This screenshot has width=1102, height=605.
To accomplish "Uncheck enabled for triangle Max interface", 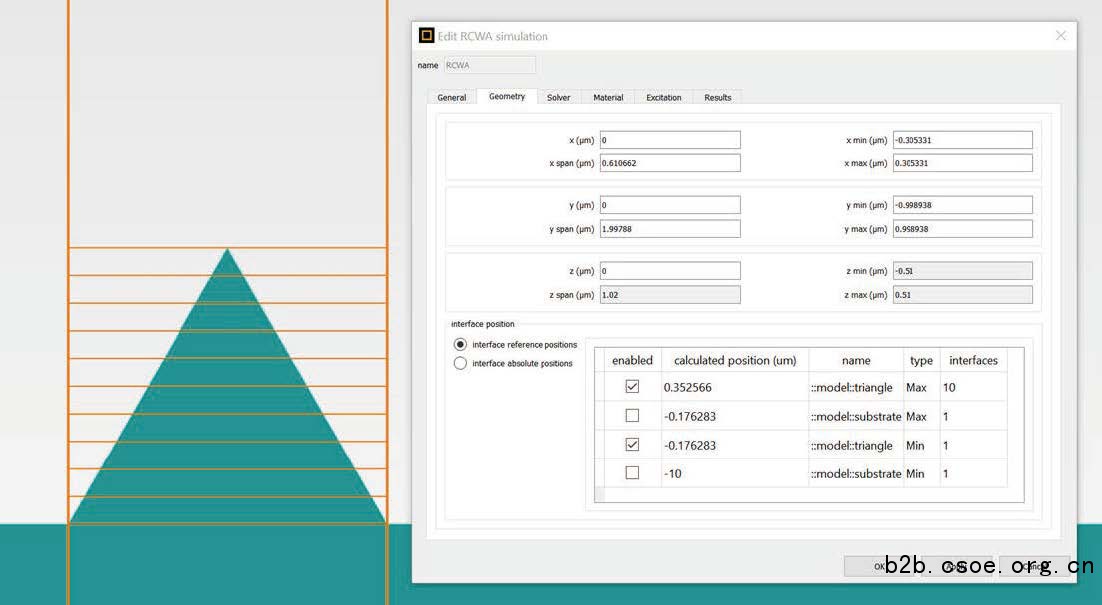I will click(632, 387).
